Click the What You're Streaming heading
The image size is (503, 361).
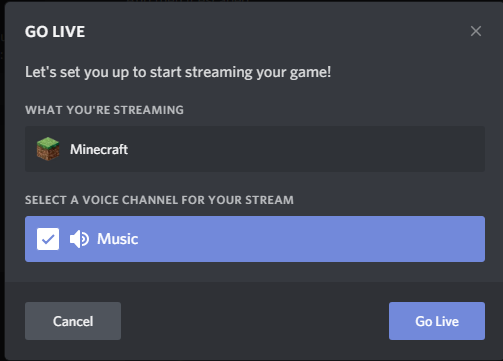coord(104,110)
